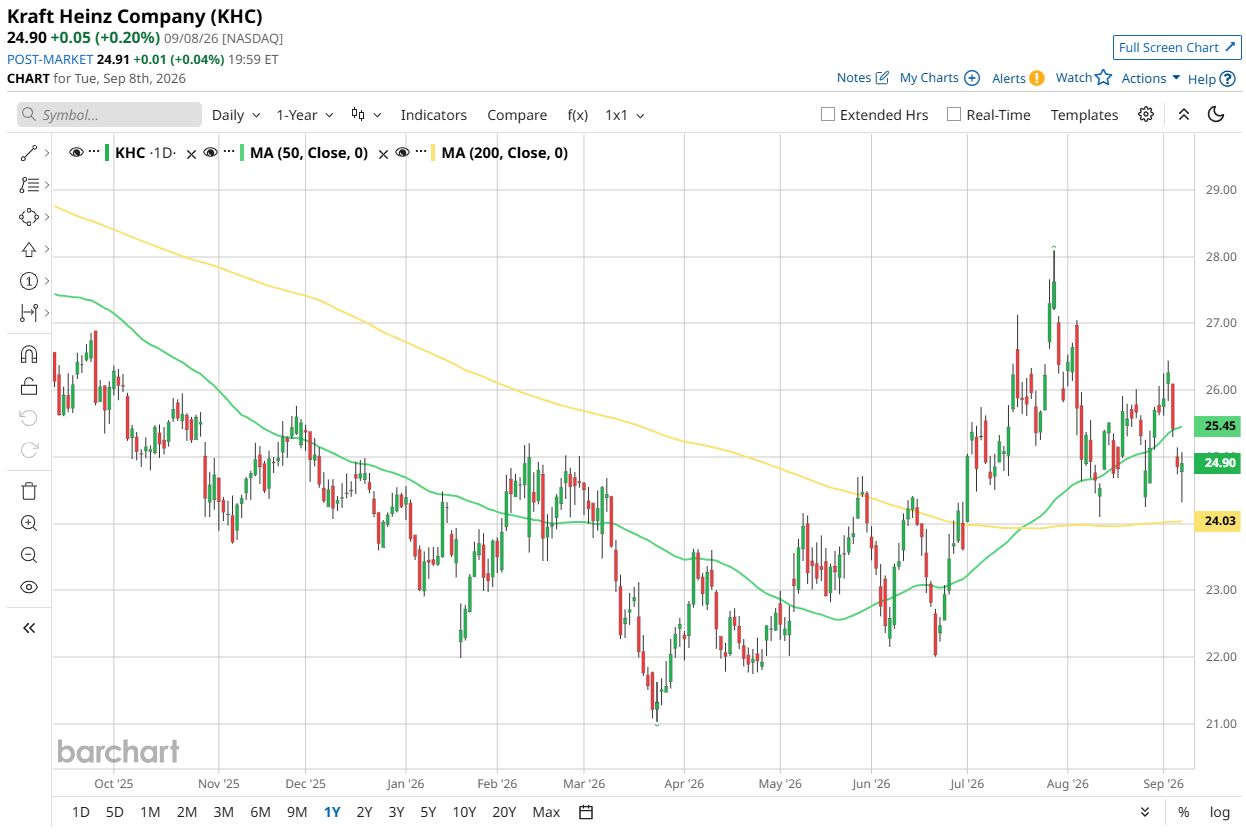Click the Symbol search input field
This screenshot has height=838, width=1246.
[109, 115]
